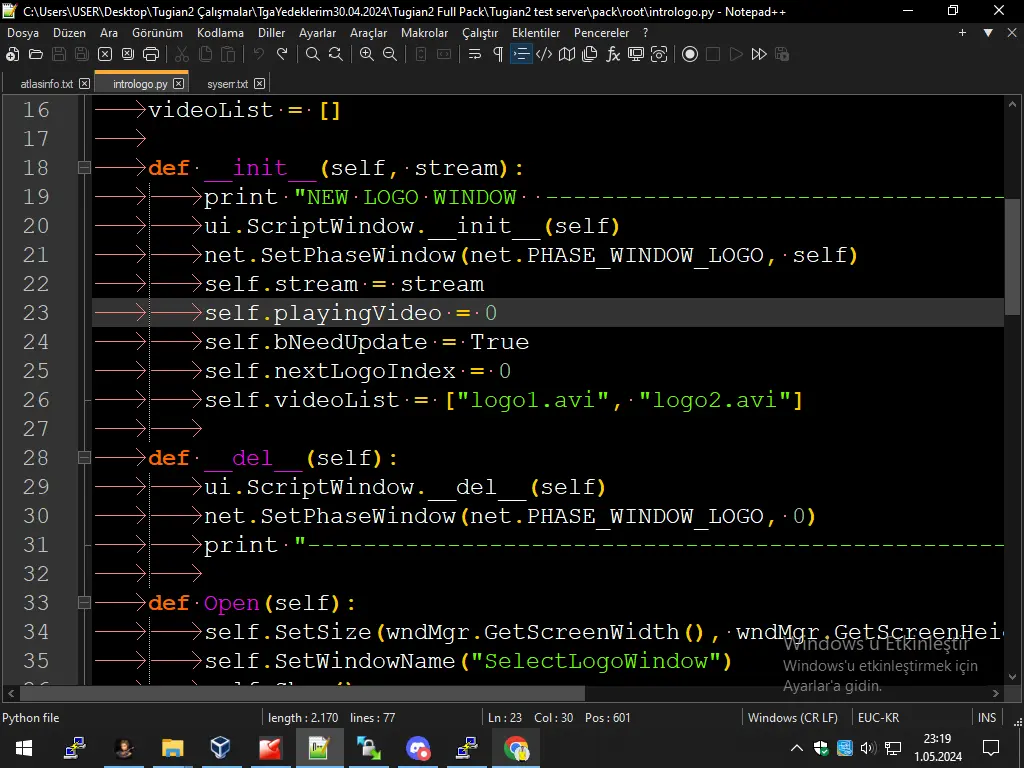Image resolution: width=1024 pixels, height=768 pixels.
Task: Open the Makrolar menu
Action: pos(424,32)
